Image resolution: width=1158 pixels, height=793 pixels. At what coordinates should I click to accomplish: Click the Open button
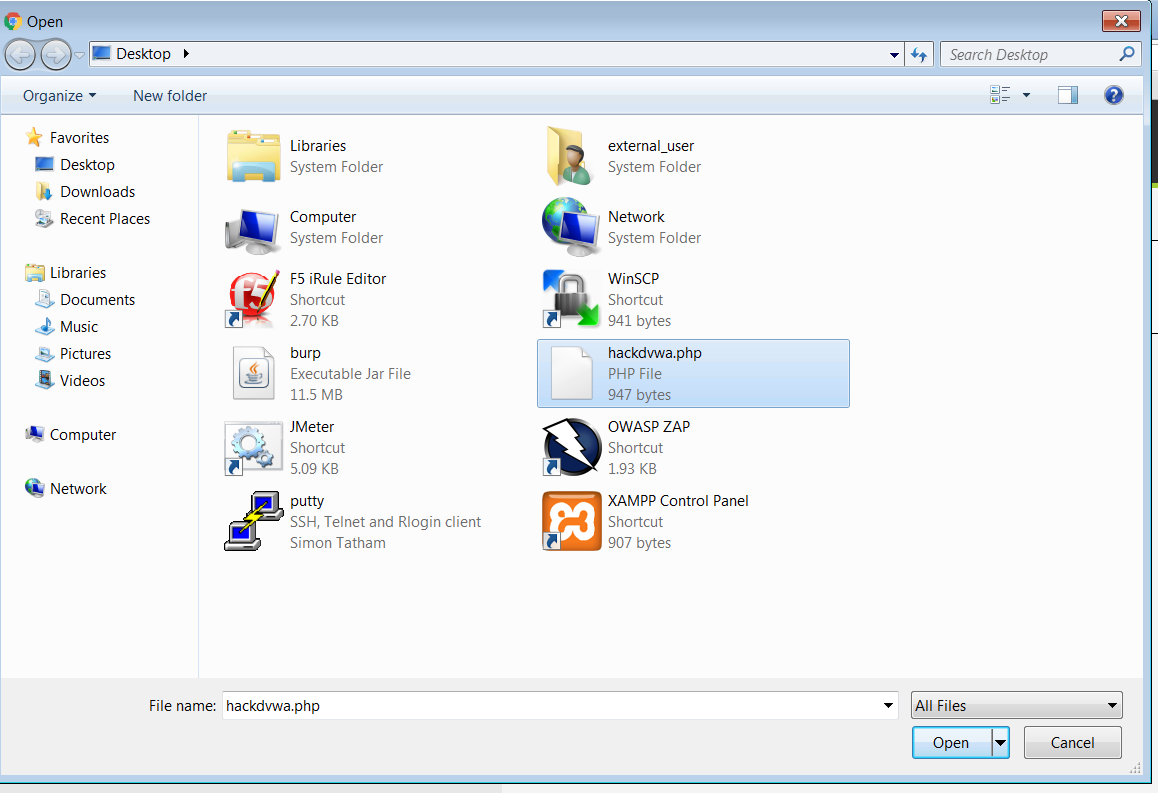[951, 743]
